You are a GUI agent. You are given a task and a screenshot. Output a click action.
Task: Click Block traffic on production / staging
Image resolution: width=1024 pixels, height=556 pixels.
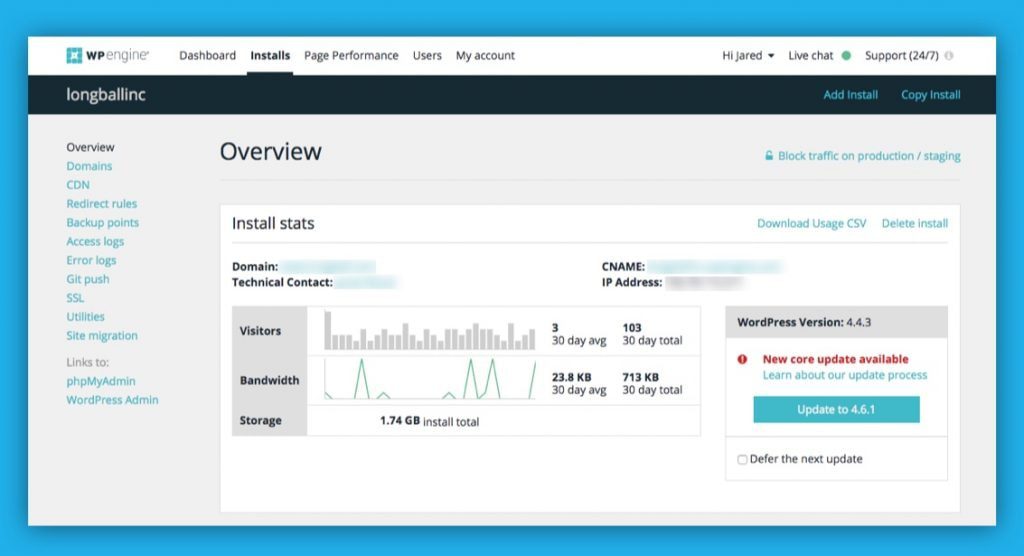(869, 155)
